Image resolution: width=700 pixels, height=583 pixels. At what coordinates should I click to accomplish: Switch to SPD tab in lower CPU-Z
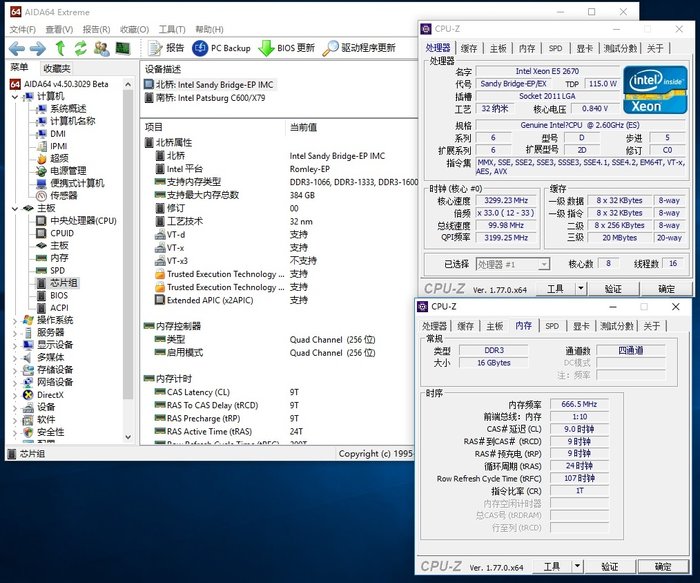click(552, 326)
